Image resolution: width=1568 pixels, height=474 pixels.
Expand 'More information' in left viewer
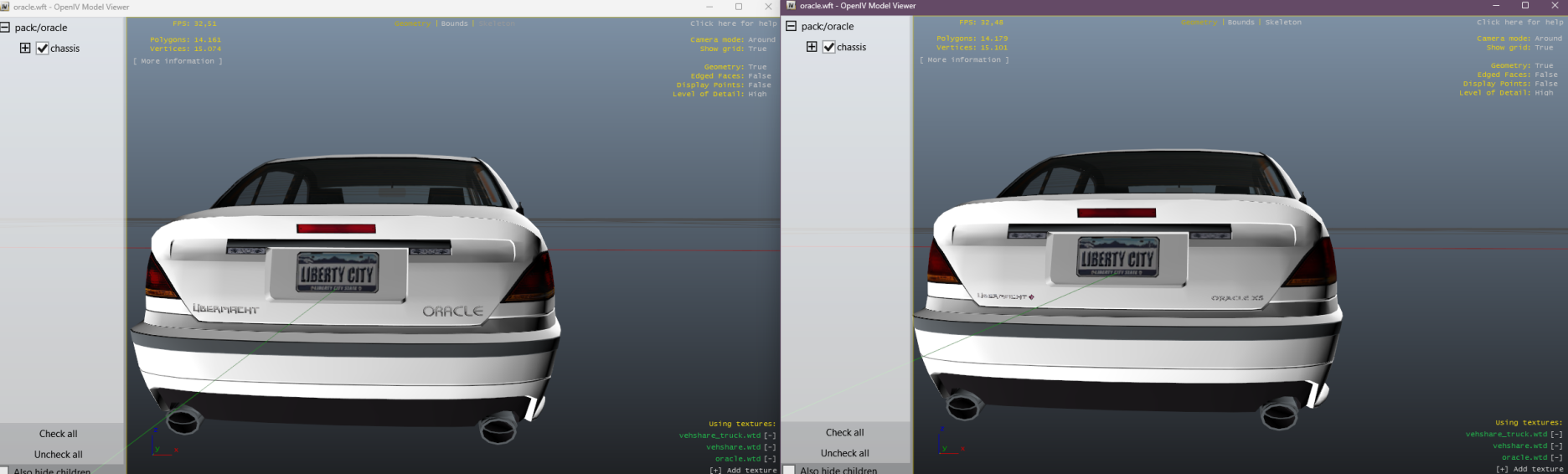[x=178, y=61]
